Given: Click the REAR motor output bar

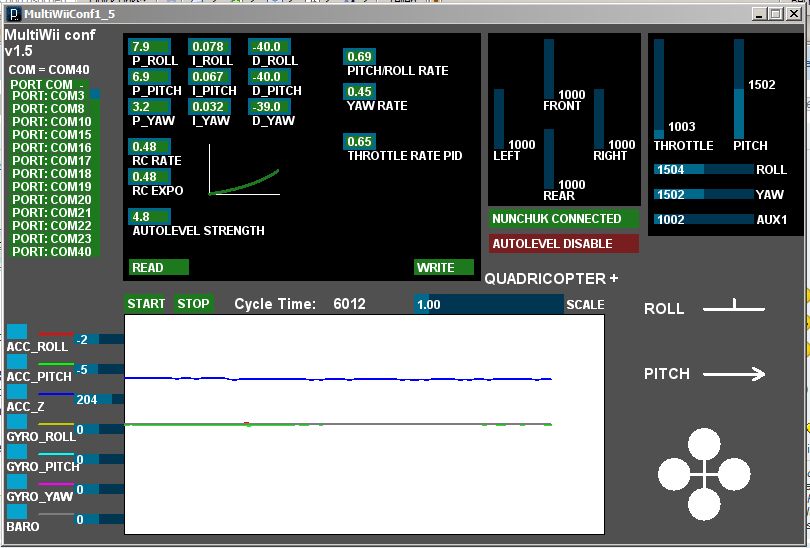Looking at the screenshot, I should 549,159.
